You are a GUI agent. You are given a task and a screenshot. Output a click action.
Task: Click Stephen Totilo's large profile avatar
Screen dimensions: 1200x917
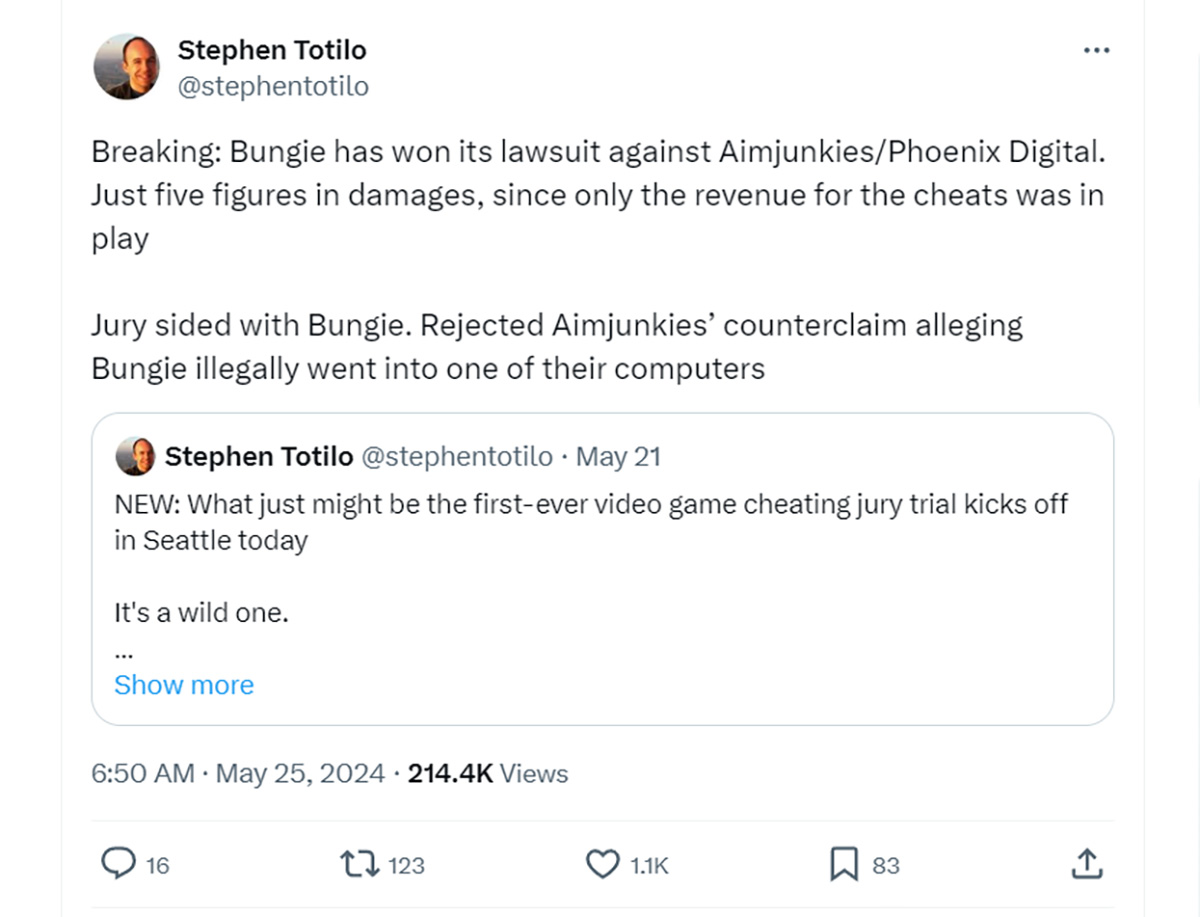click(x=126, y=67)
